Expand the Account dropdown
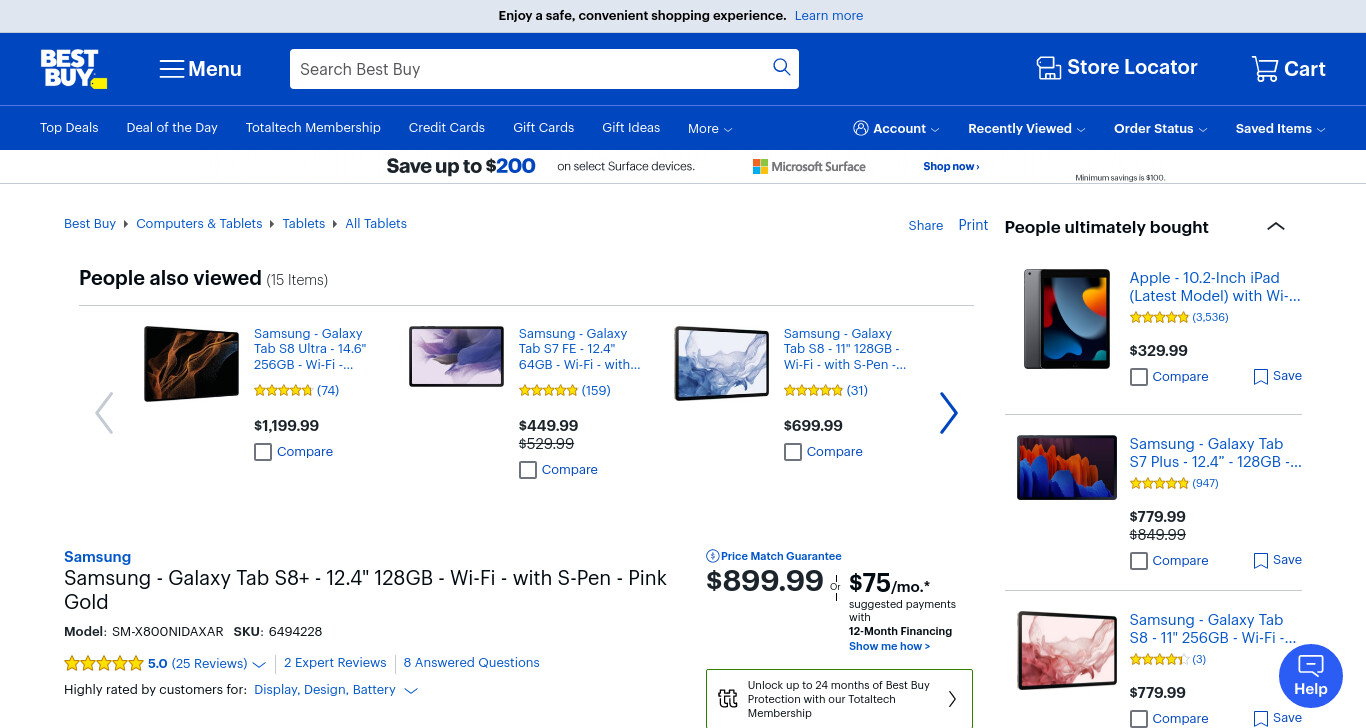This screenshot has width=1366, height=728. 896,128
